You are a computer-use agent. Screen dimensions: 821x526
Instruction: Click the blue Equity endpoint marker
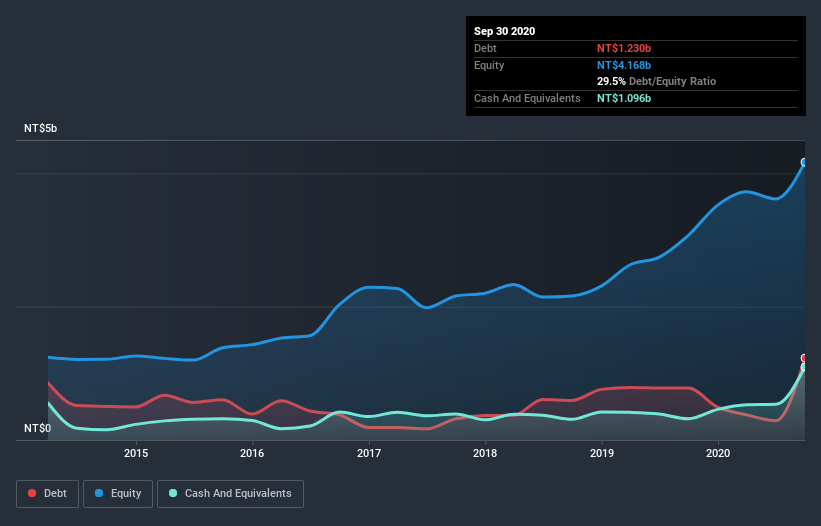click(804, 162)
